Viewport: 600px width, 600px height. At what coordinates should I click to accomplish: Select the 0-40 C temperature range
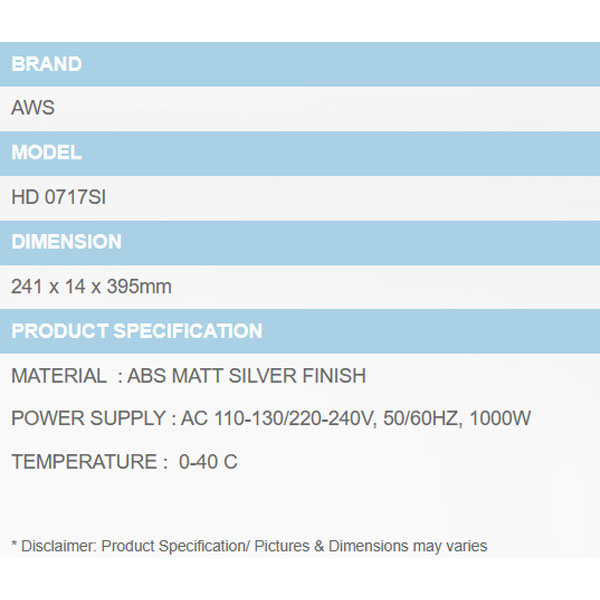208,462
